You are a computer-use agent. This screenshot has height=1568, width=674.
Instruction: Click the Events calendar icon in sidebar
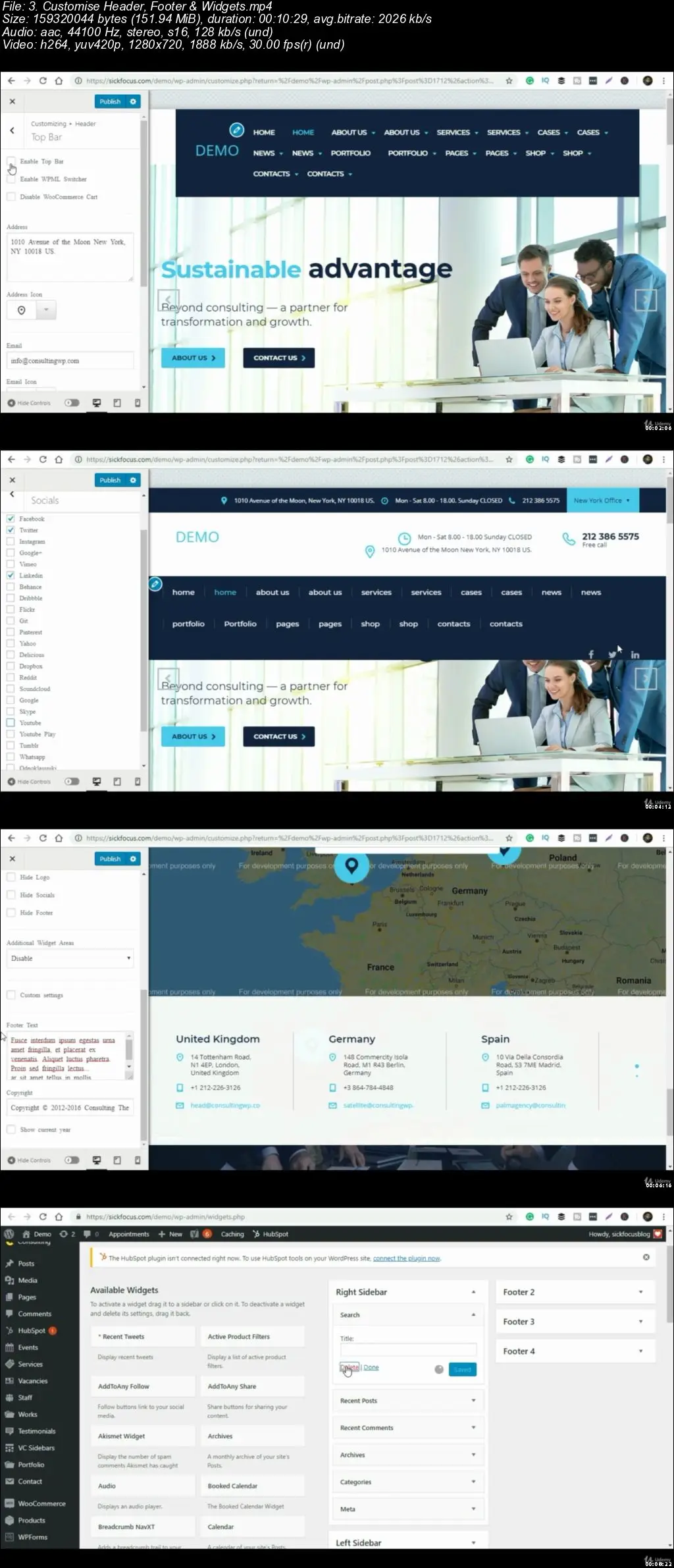9,1347
